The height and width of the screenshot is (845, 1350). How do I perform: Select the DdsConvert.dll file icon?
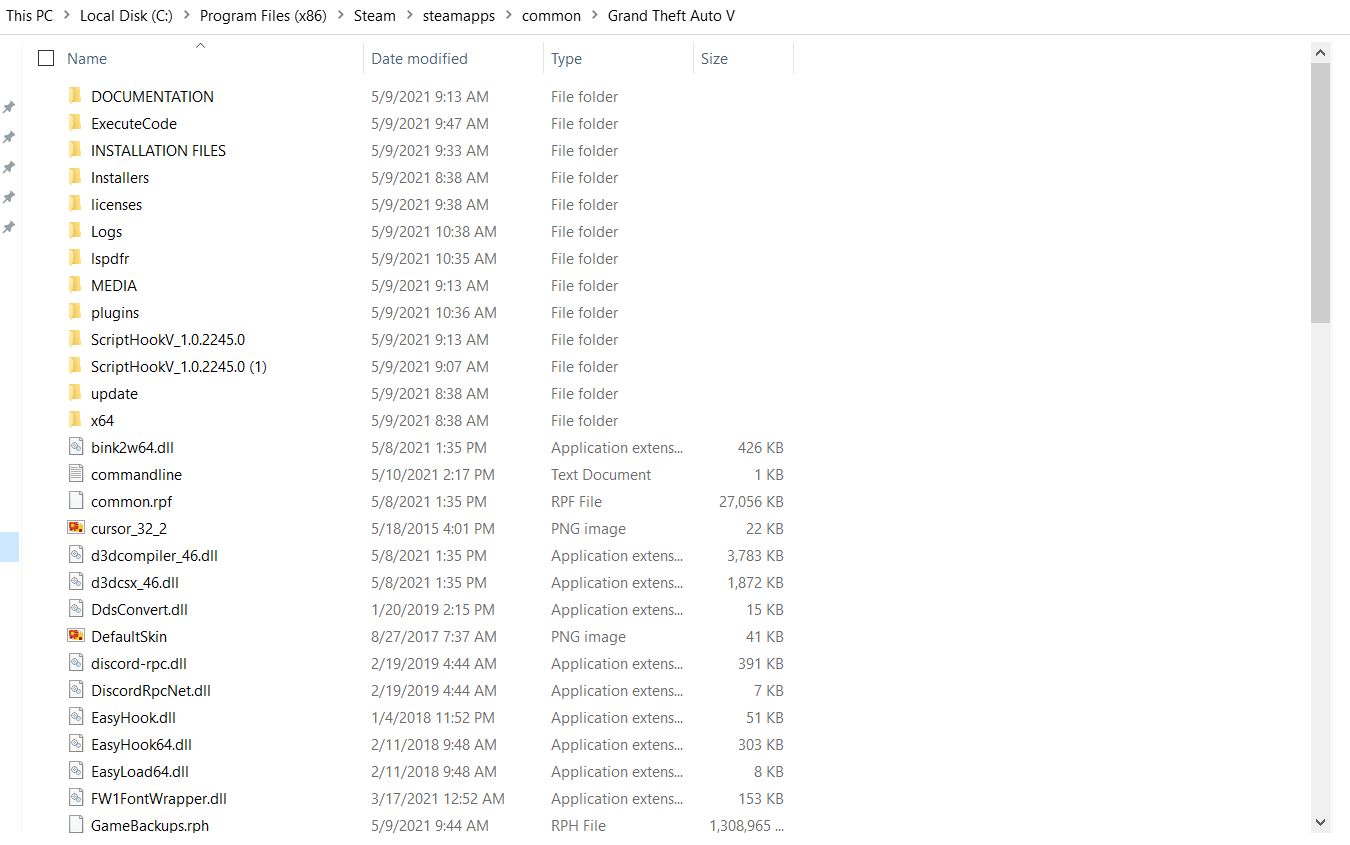[x=75, y=609]
